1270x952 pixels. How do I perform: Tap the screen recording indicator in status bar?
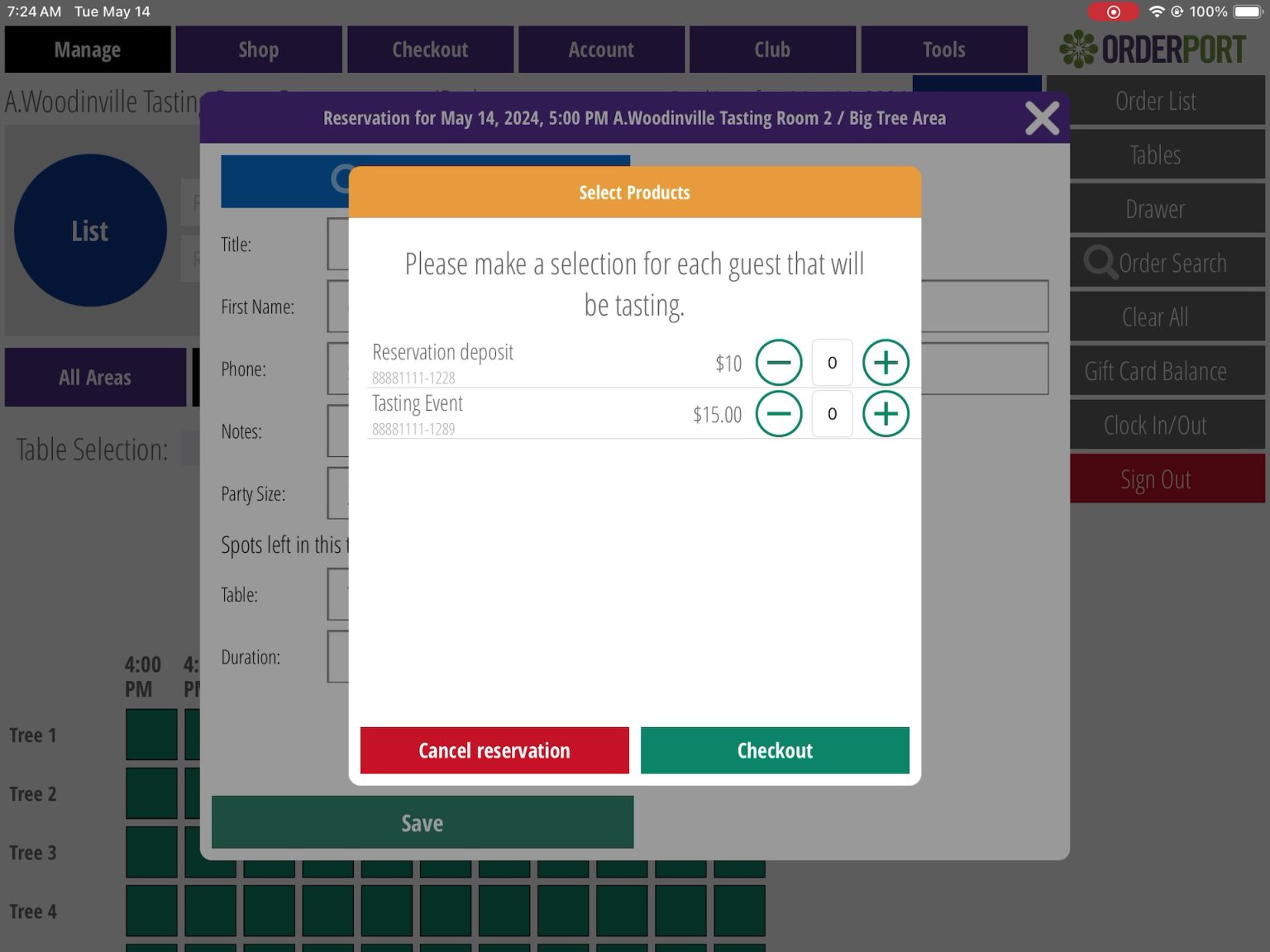coord(1114,12)
